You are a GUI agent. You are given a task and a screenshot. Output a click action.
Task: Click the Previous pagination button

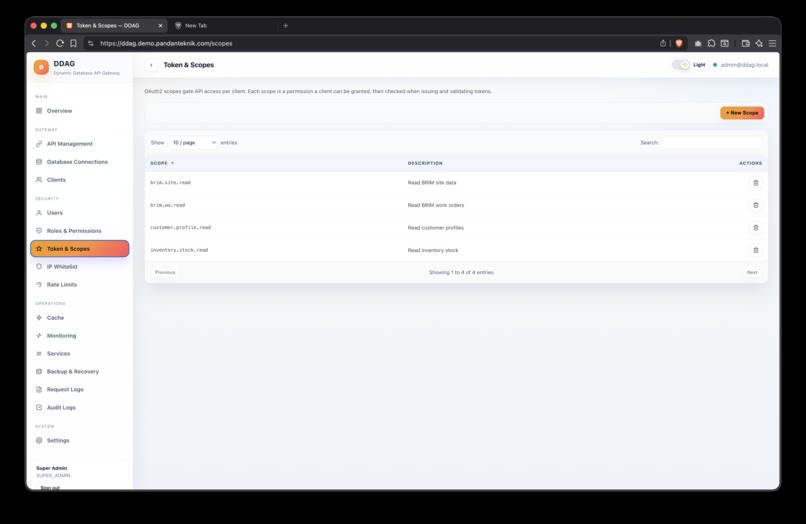coord(165,273)
